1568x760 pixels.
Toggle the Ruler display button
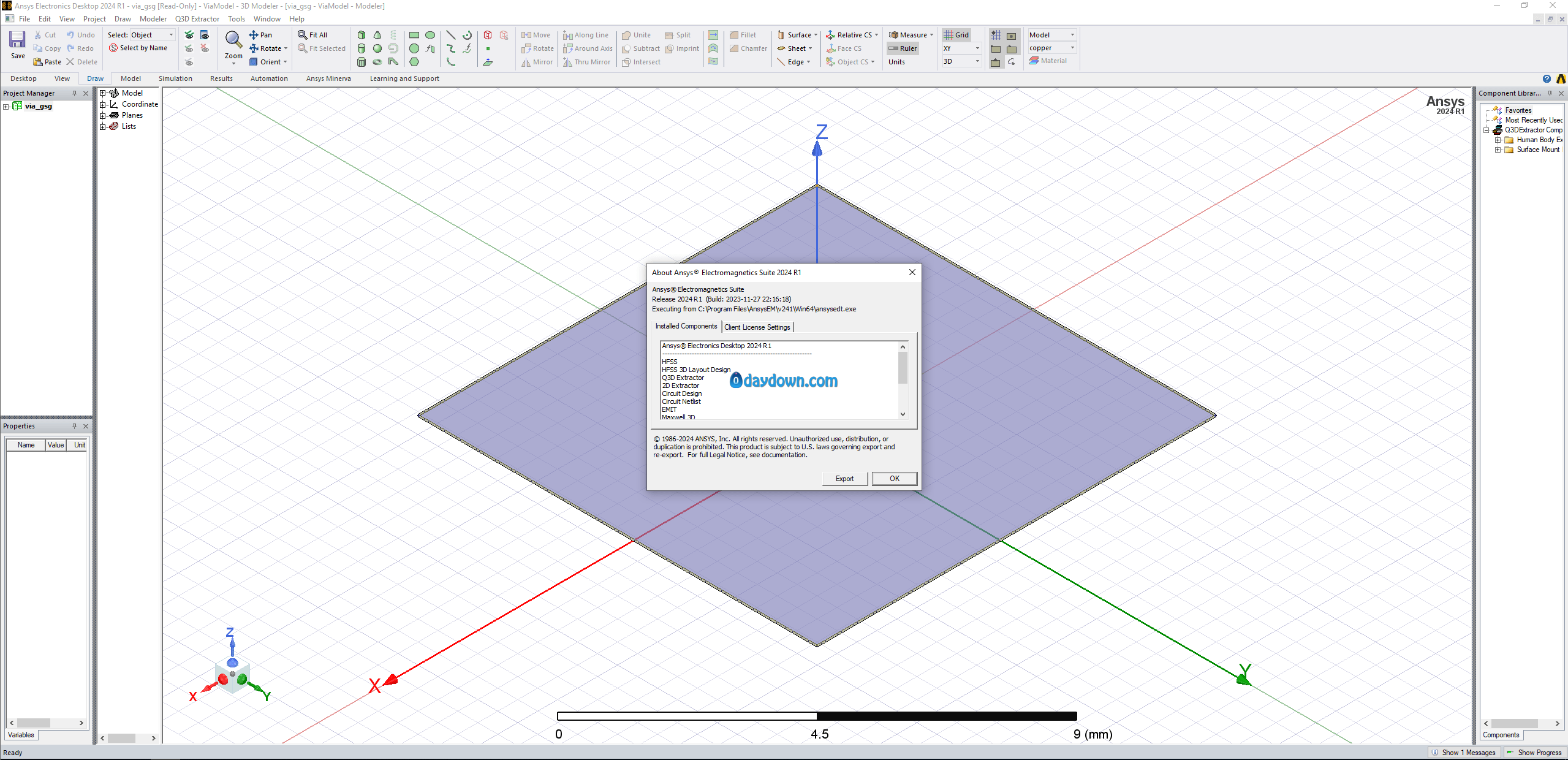coord(903,48)
